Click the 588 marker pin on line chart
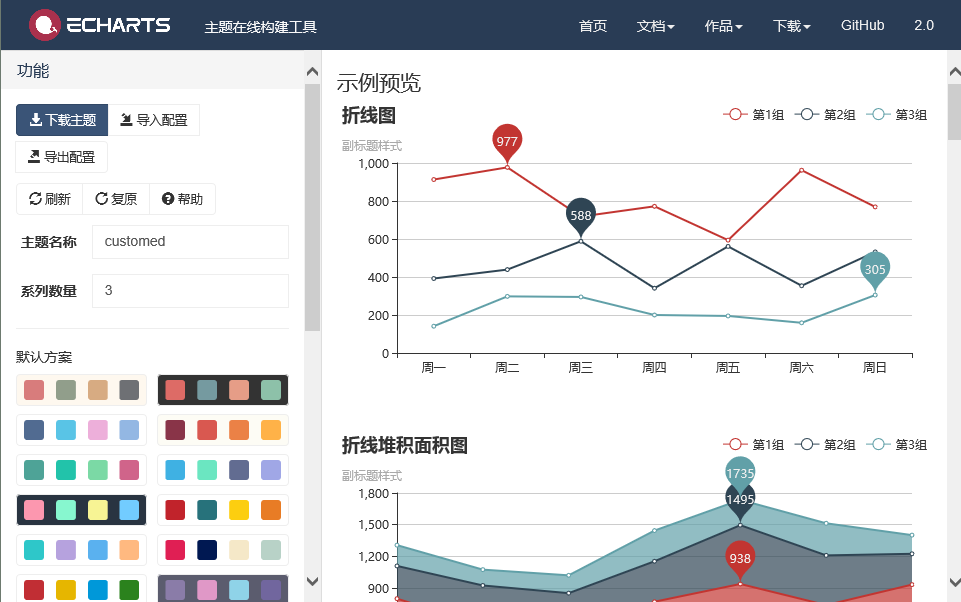 581,216
